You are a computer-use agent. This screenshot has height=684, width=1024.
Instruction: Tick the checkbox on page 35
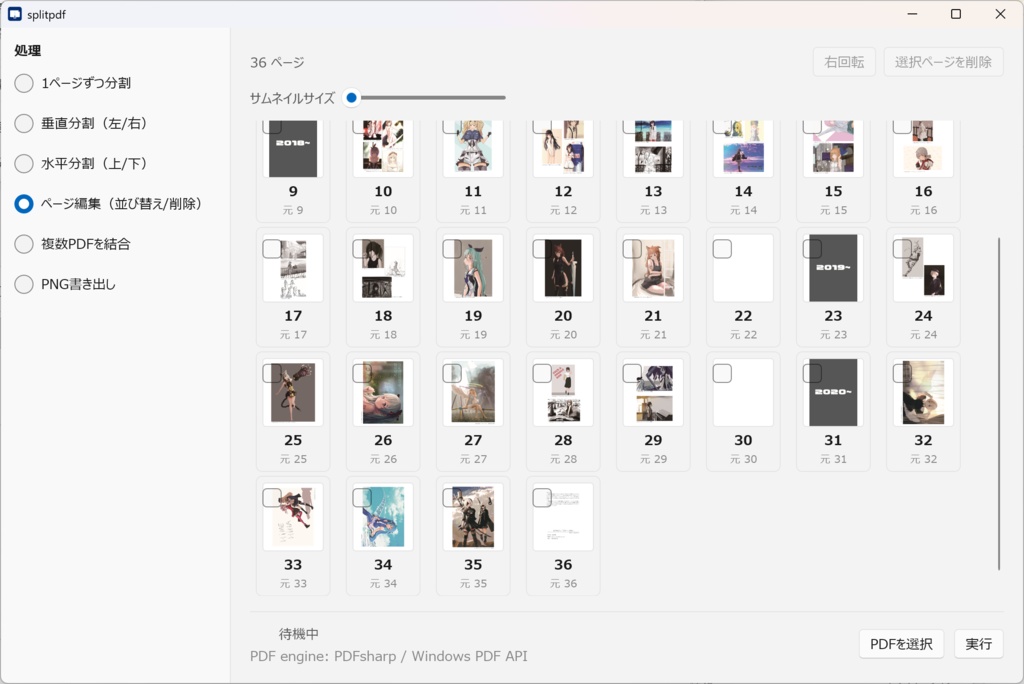click(452, 498)
